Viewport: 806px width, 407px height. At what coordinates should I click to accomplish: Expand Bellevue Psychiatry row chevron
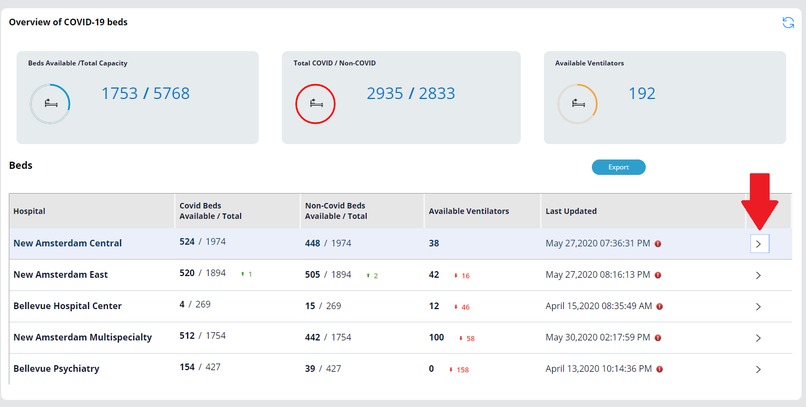pyautogui.click(x=758, y=369)
